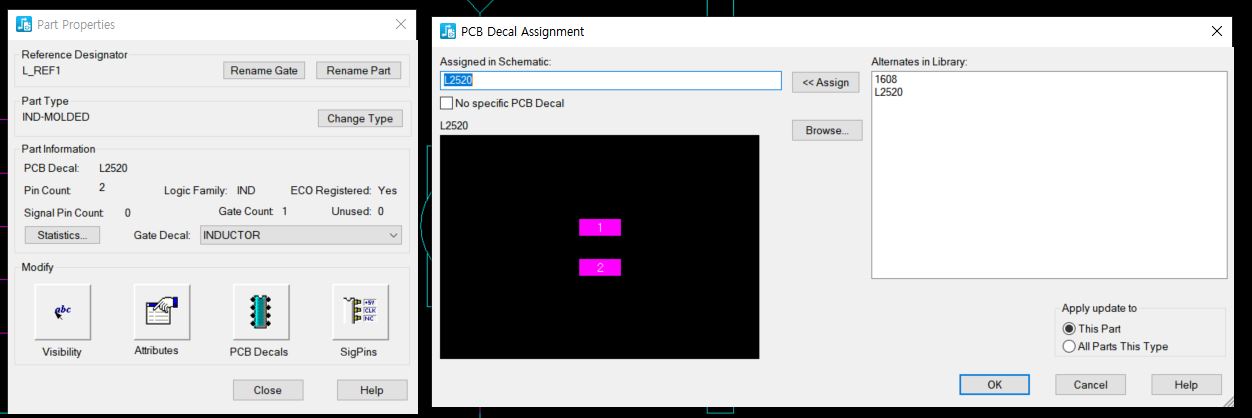Open the Visibility settings icon
This screenshot has height=418, width=1252.
pyautogui.click(x=62, y=312)
